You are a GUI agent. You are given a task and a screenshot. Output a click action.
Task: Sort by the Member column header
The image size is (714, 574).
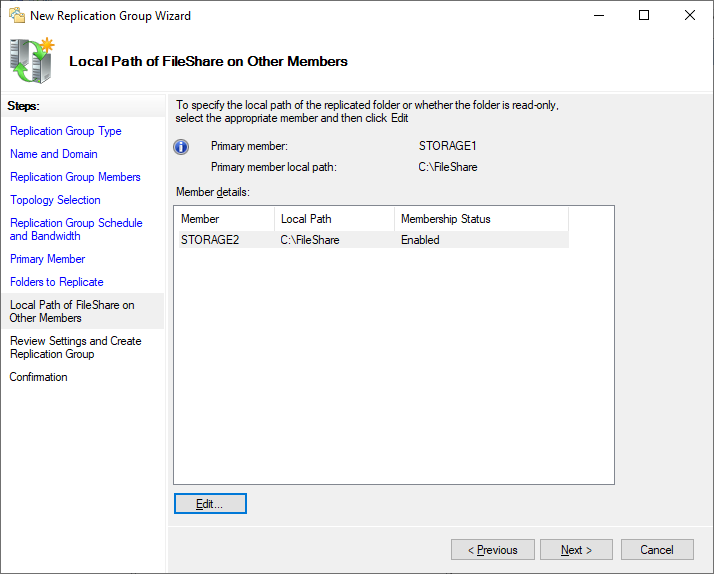pos(226,219)
